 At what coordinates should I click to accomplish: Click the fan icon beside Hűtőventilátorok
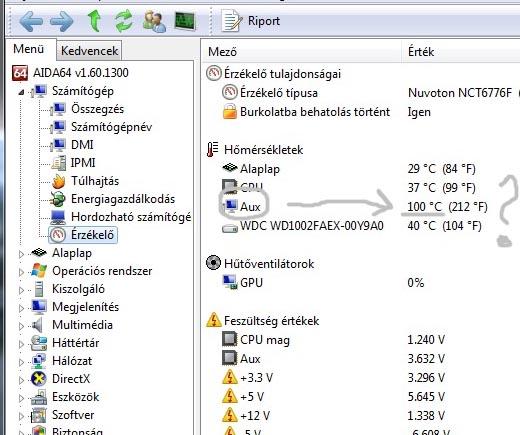[213, 263]
